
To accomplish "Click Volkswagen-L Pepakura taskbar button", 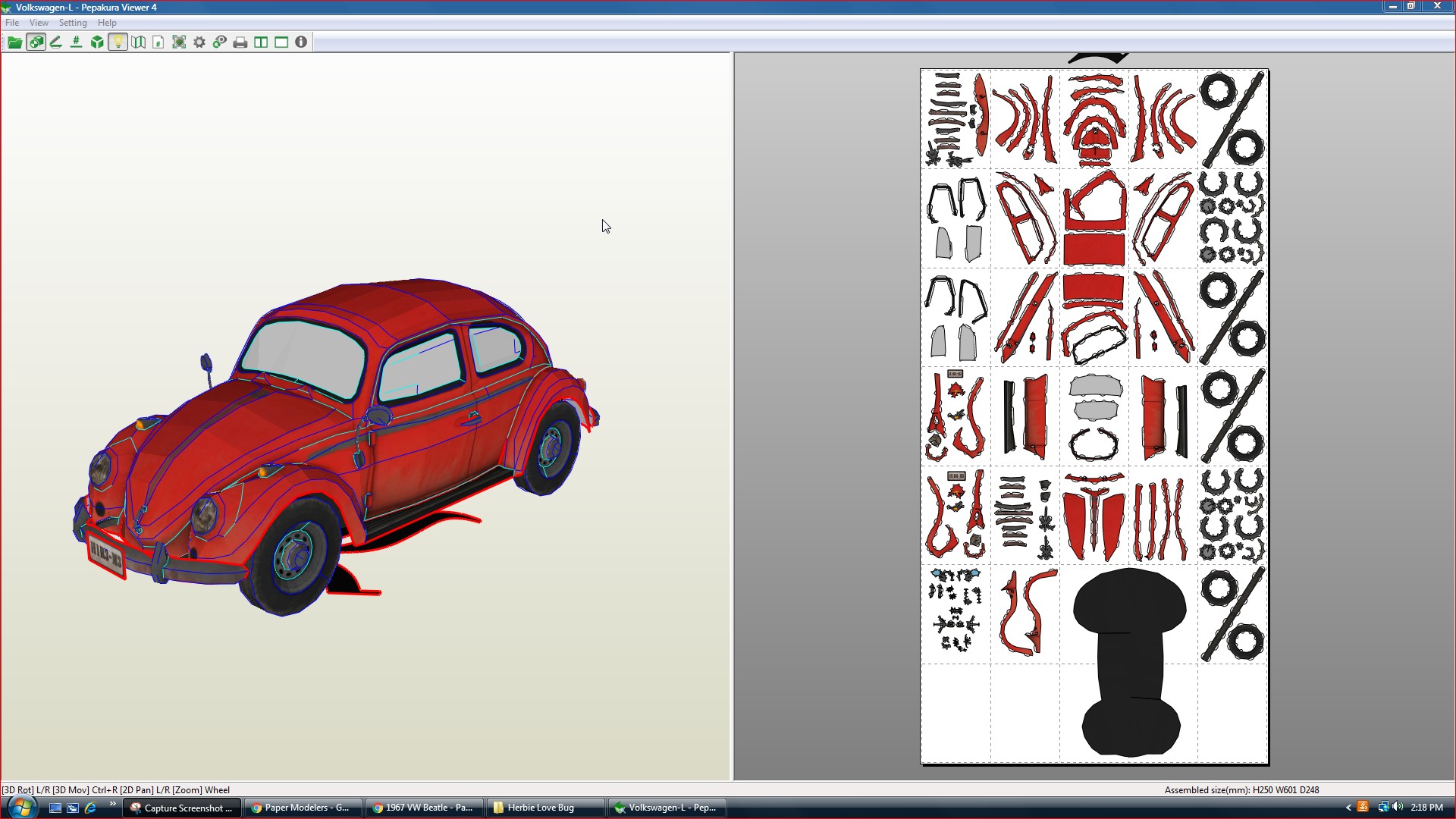I will pos(667,808).
